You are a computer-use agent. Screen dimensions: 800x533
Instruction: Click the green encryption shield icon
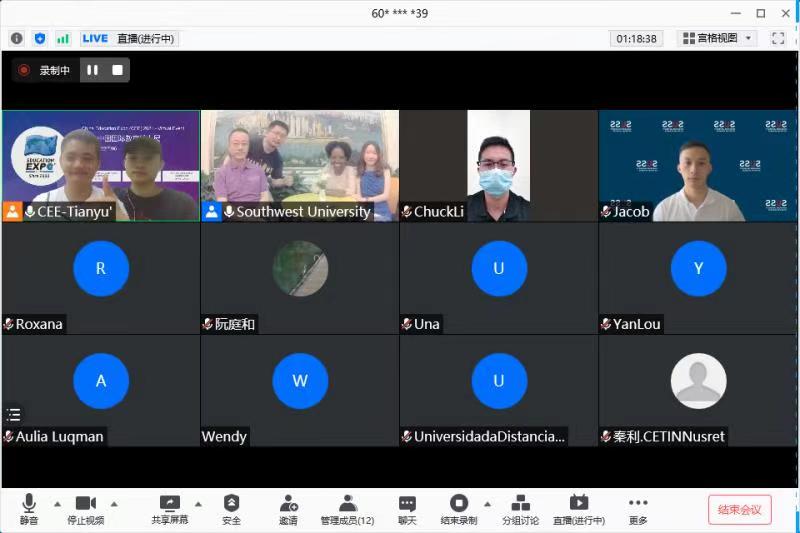pos(40,38)
